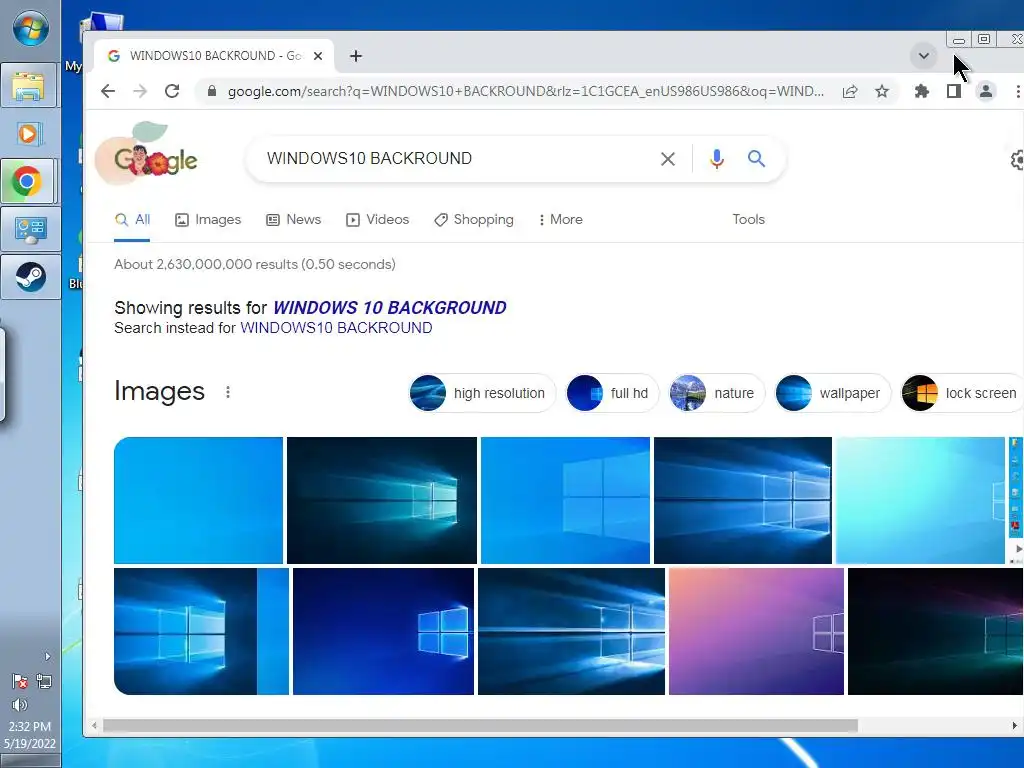Viewport: 1024px width, 768px height.
Task: Filter images by full hd chip
Action: [x=612, y=393]
